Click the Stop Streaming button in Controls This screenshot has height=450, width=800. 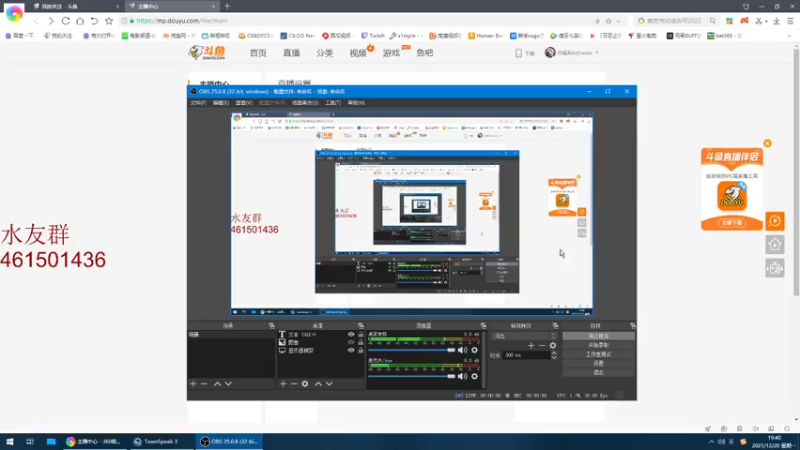tap(598, 336)
